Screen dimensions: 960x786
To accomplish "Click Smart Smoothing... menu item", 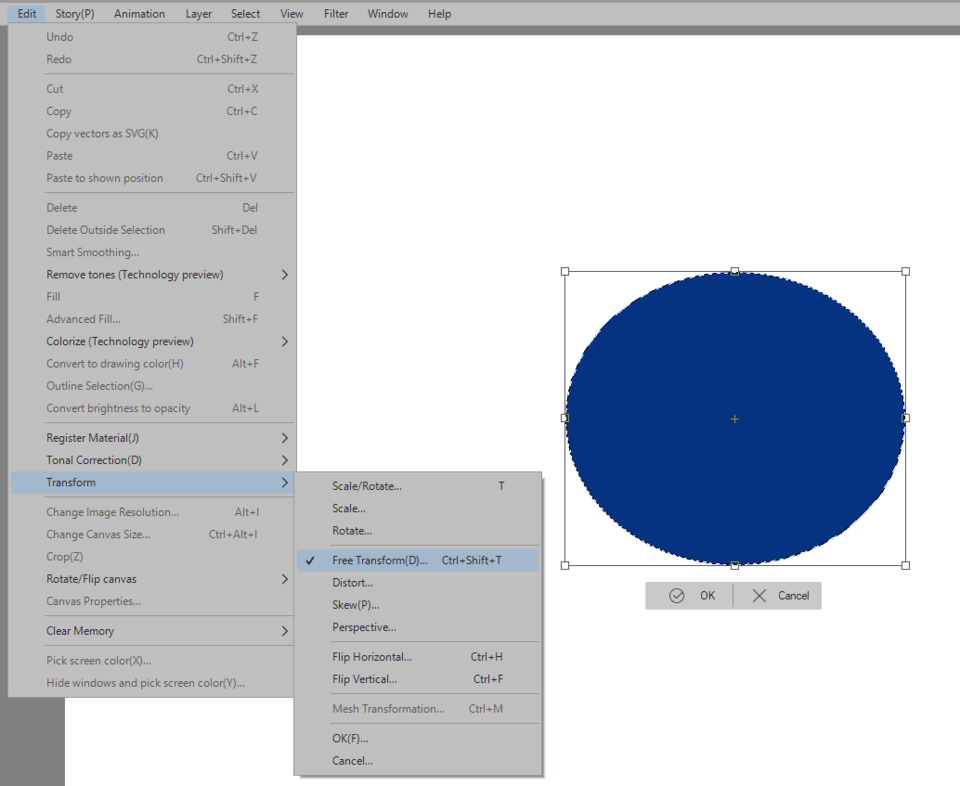I will [x=152, y=252].
